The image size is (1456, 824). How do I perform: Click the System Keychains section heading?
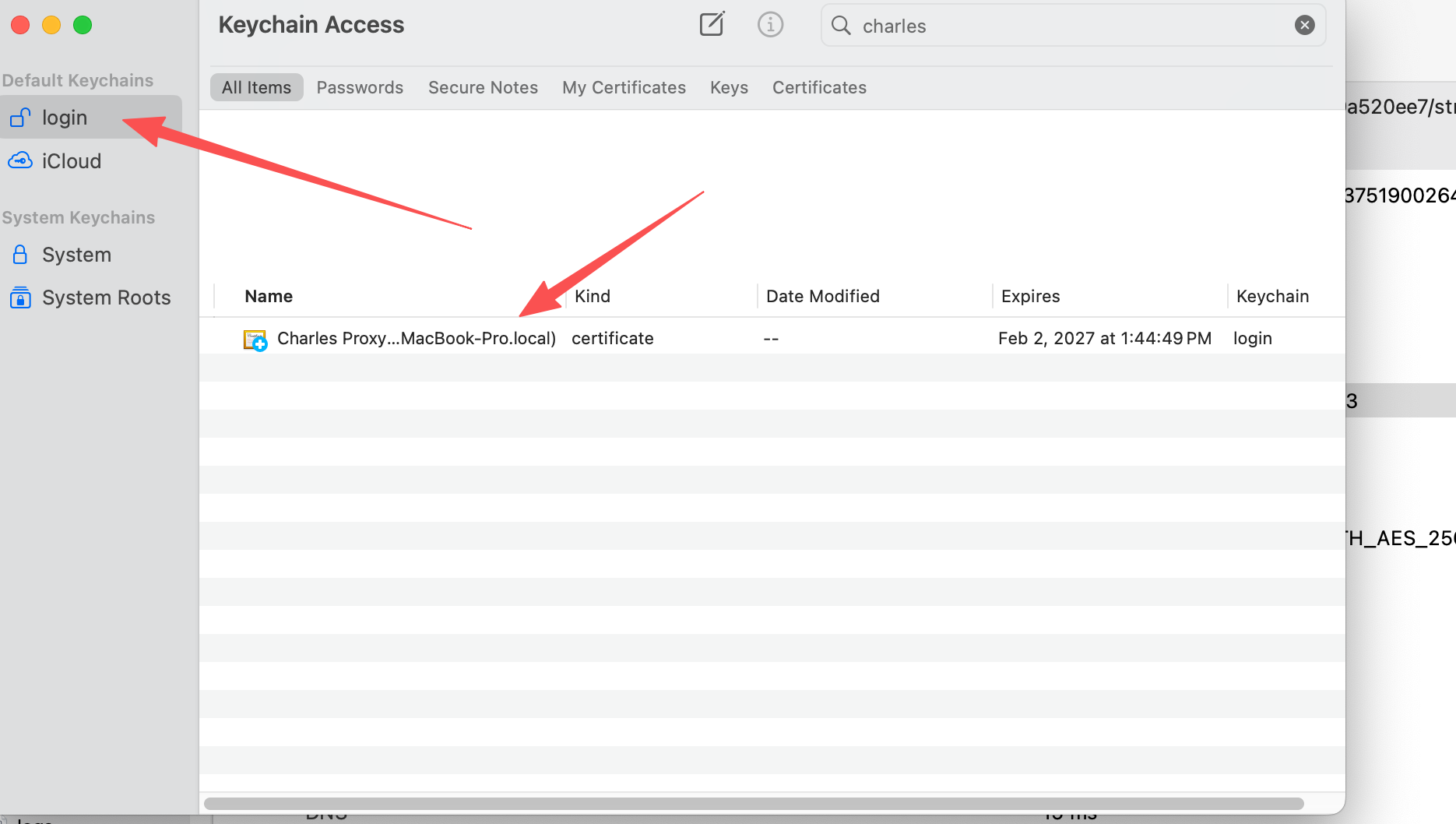pyautogui.click(x=78, y=217)
